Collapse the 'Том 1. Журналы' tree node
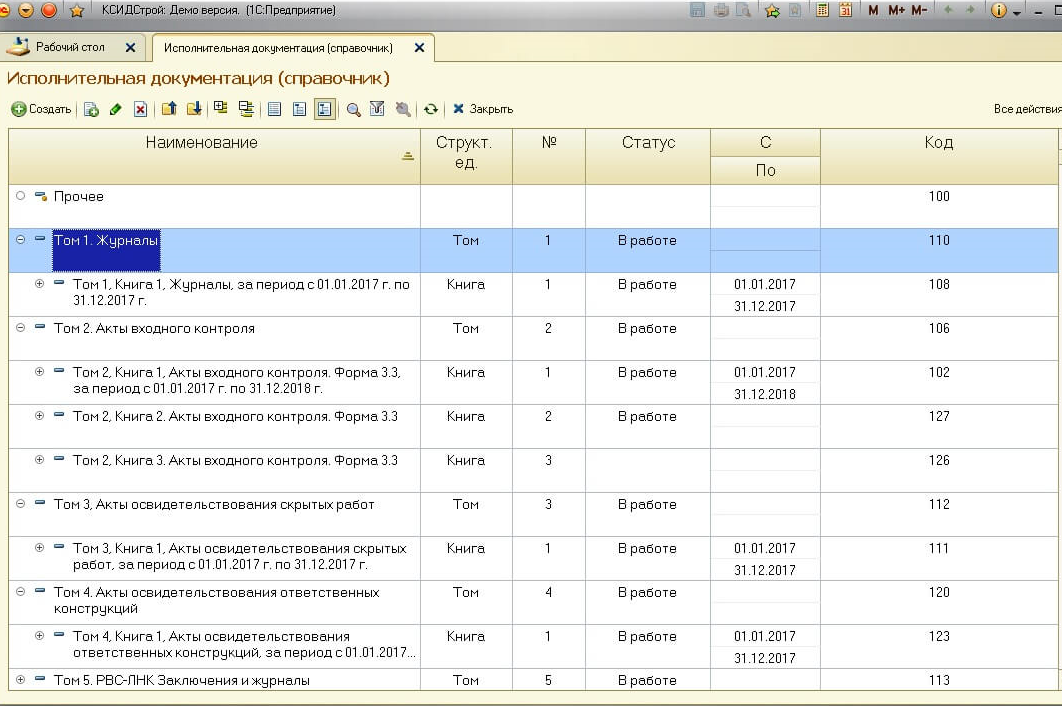1062x706 pixels. pyautogui.click(x=21, y=240)
